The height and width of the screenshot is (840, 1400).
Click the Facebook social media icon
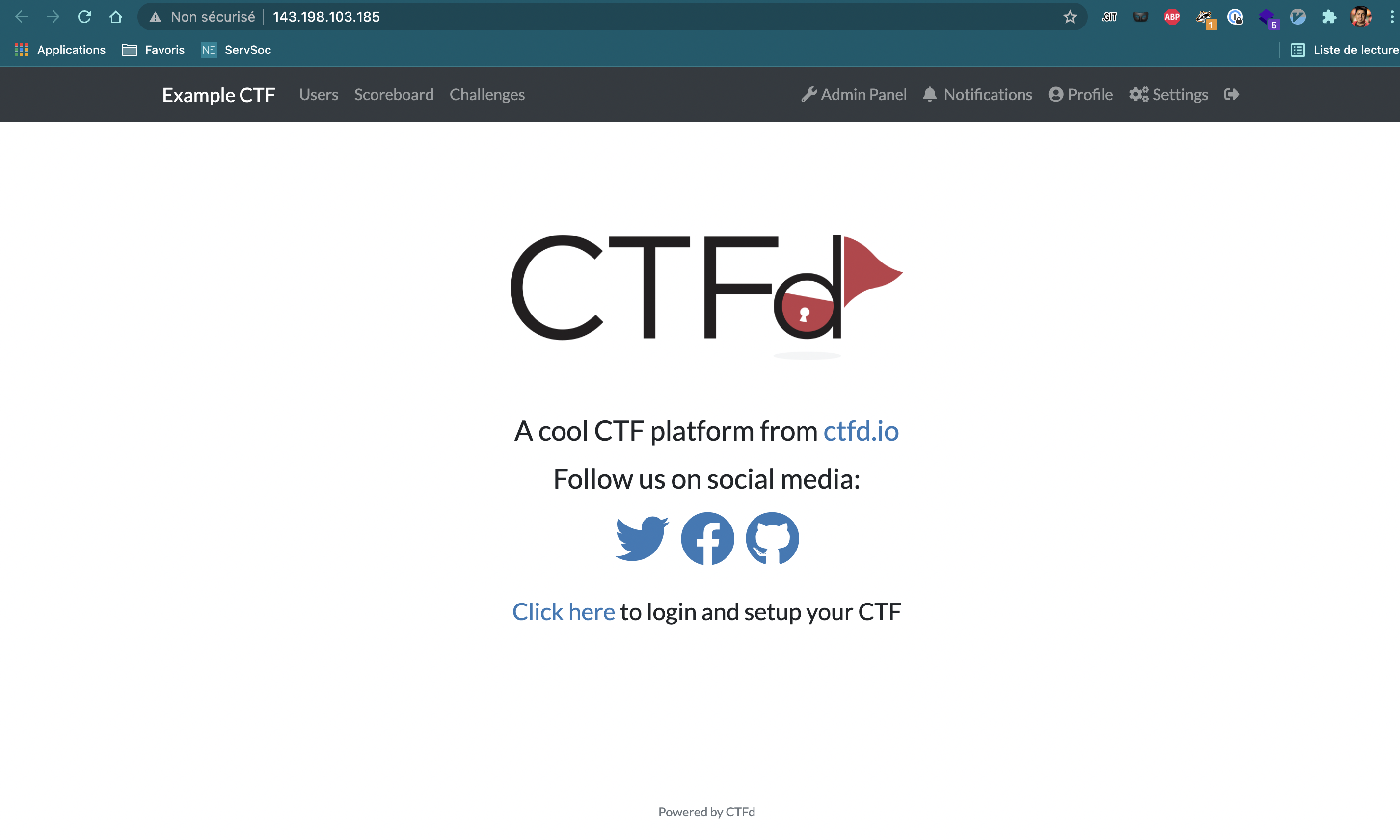707,538
